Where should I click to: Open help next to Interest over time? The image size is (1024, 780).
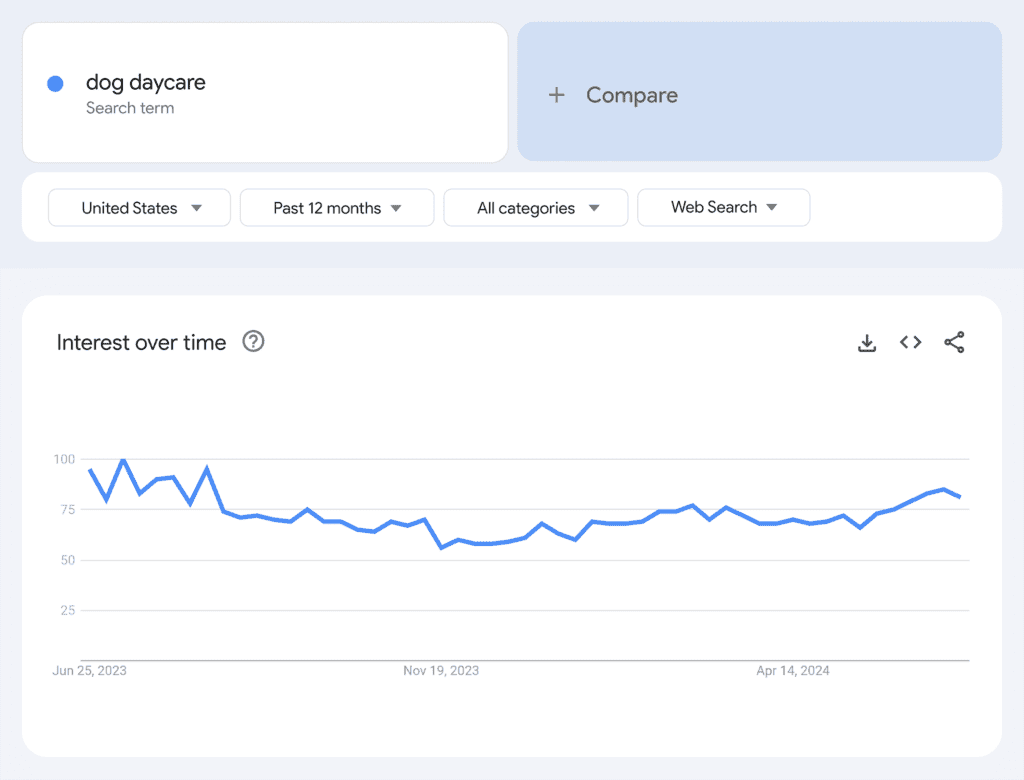coord(254,342)
